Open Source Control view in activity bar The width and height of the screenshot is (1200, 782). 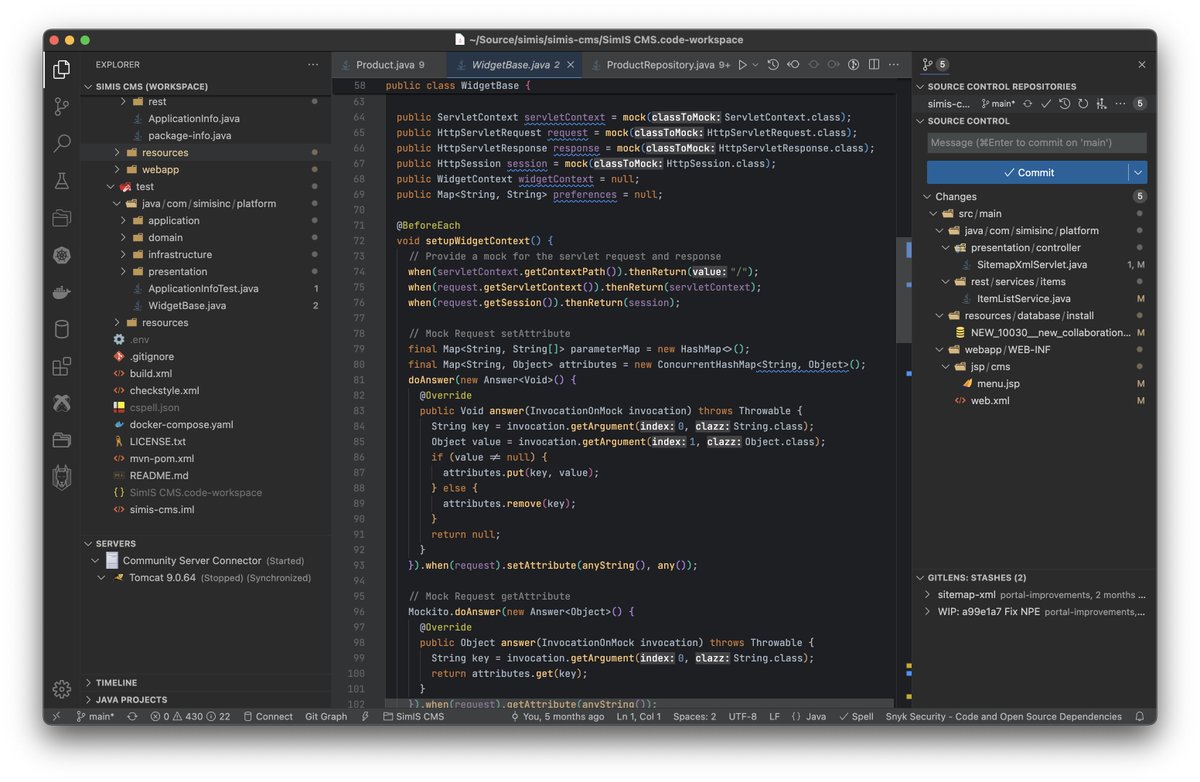(62, 106)
